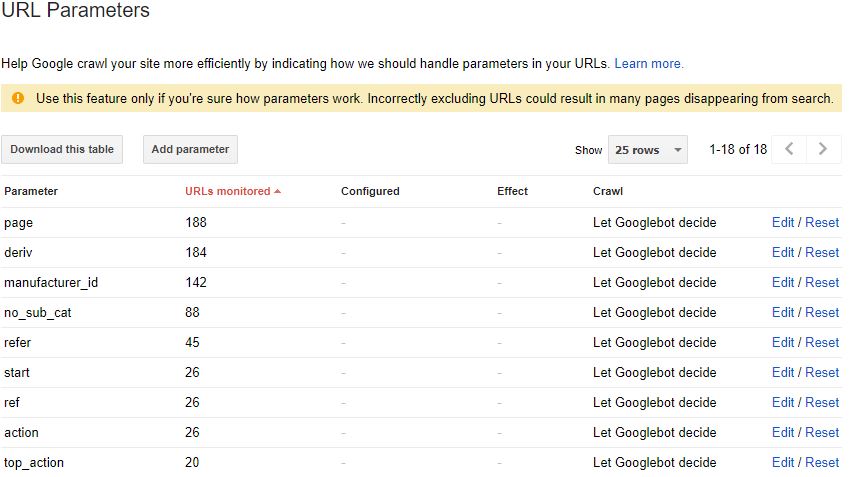850x477 pixels.
Task: Click the Crawl column header
Action: point(608,191)
